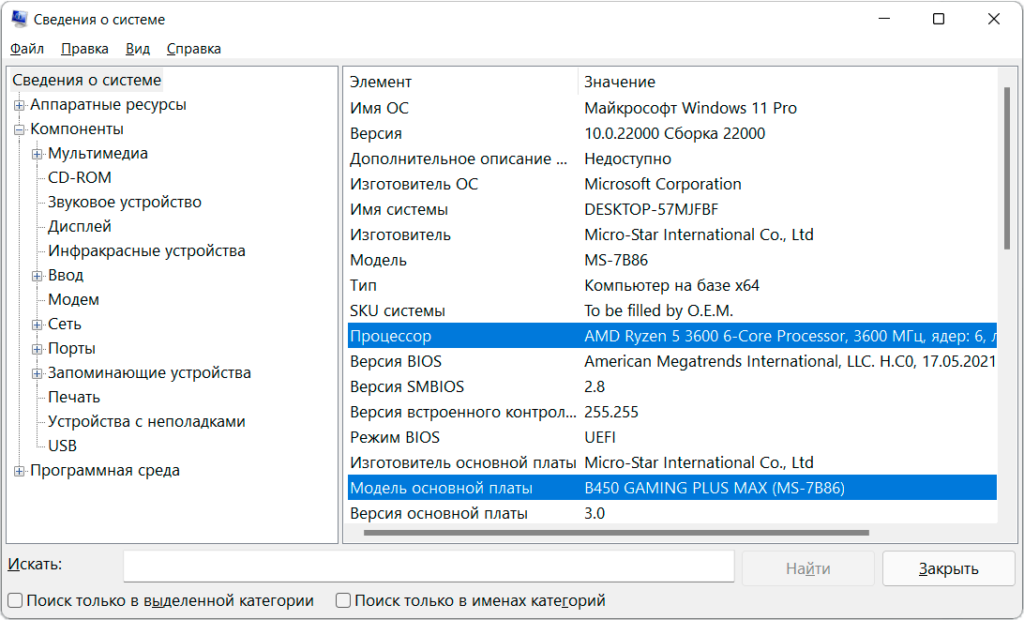Viewport: 1024px width, 620px height.
Task: Minimize the Сведения о системе window
Action: (x=884, y=19)
